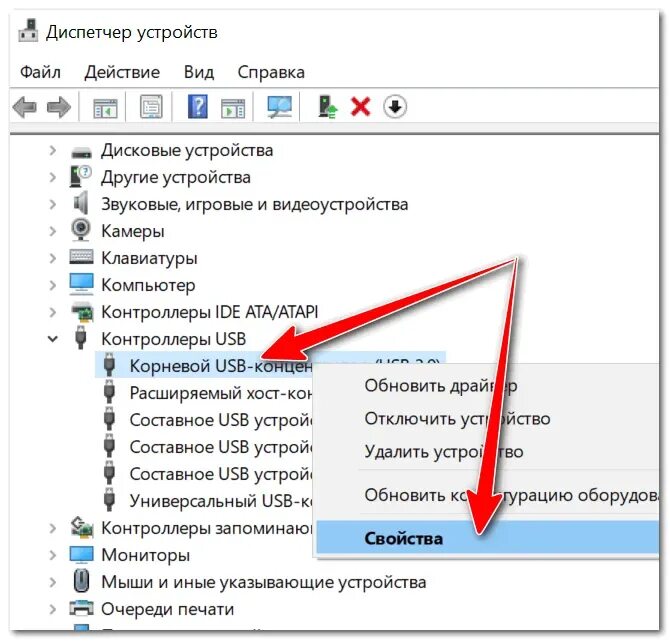Open the Действие menu
Screen dimensions: 670x641
122,72
